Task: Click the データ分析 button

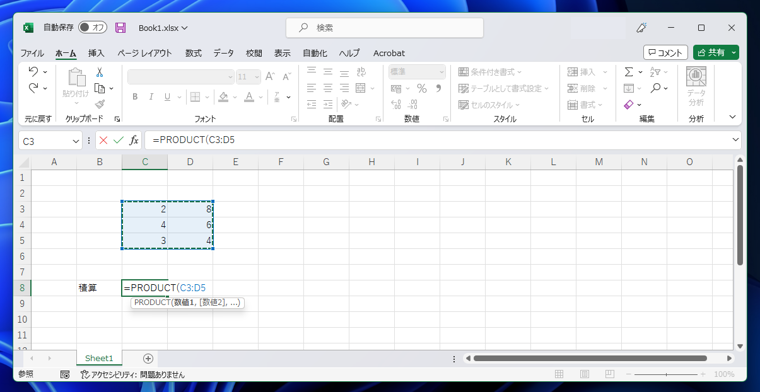Action: click(x=696, y=87)
